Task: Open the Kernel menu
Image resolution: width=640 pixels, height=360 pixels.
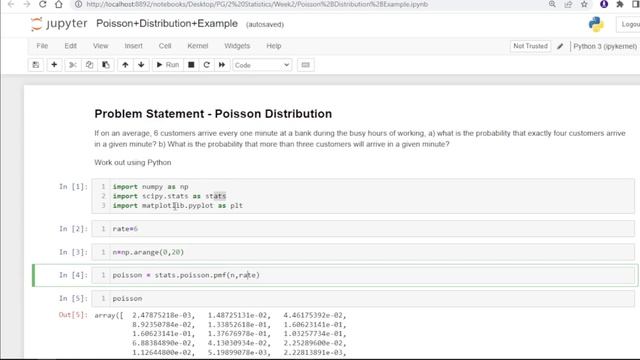Action: click(x=198, y=46)
